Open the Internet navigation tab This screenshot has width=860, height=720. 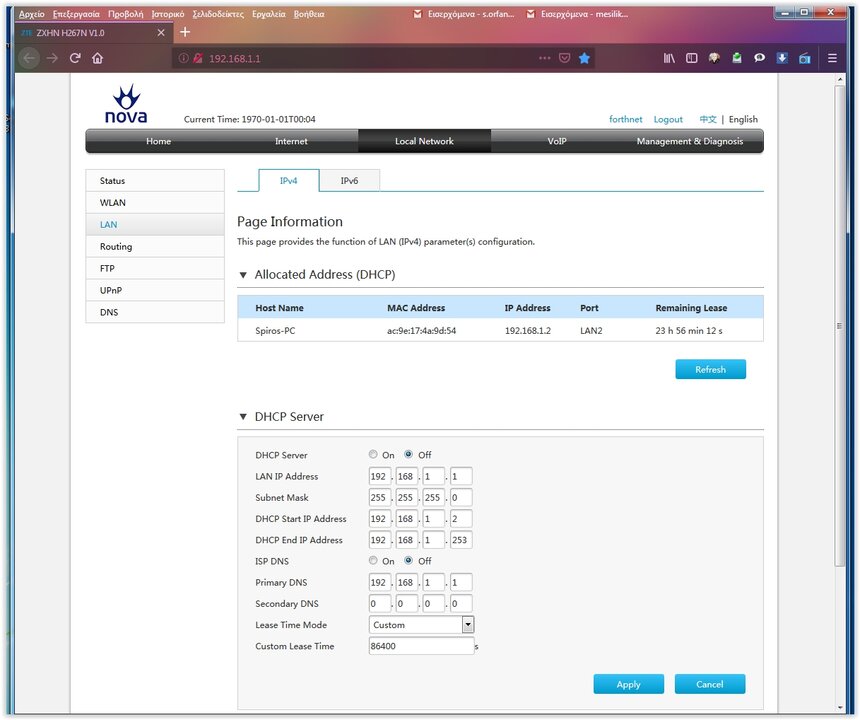(291, 141)
